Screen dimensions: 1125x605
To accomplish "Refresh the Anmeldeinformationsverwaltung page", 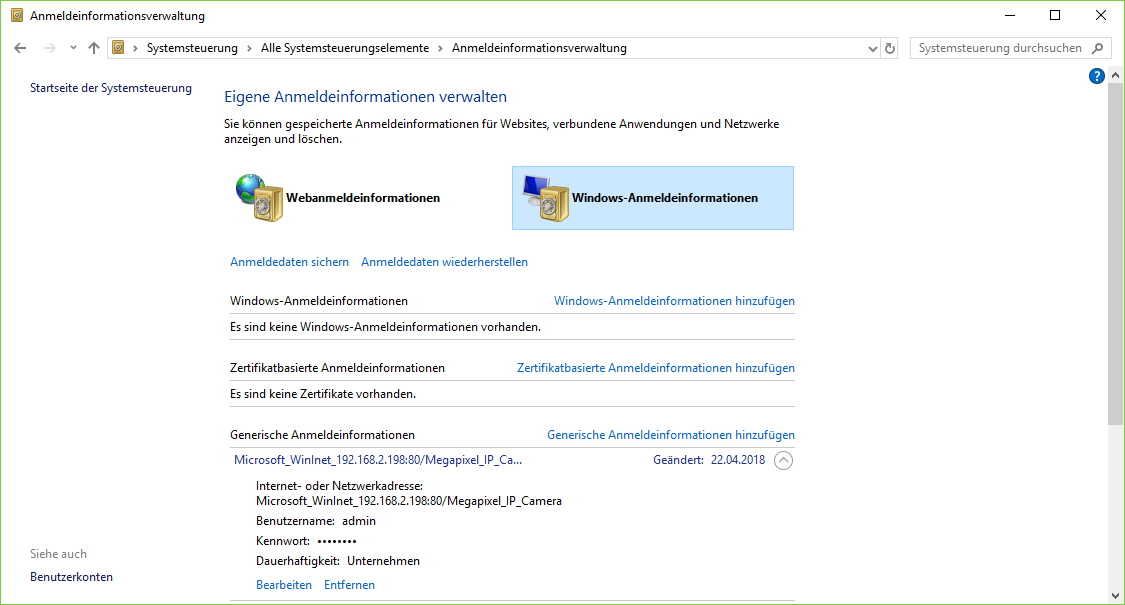I will click(890, 49).
